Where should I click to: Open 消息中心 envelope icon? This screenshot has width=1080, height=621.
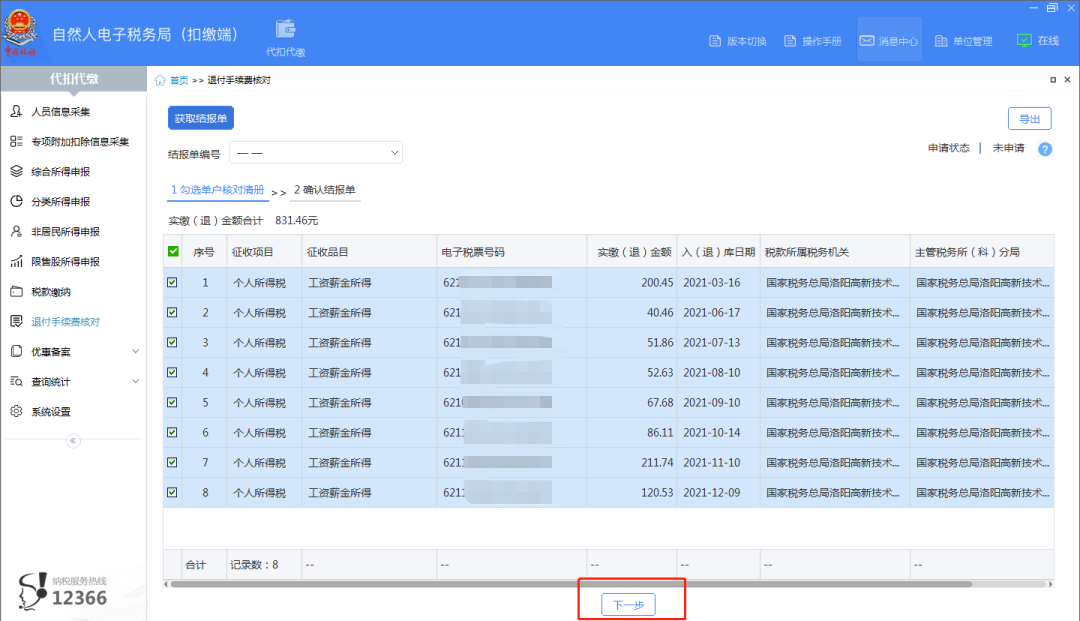pos(866,41)
